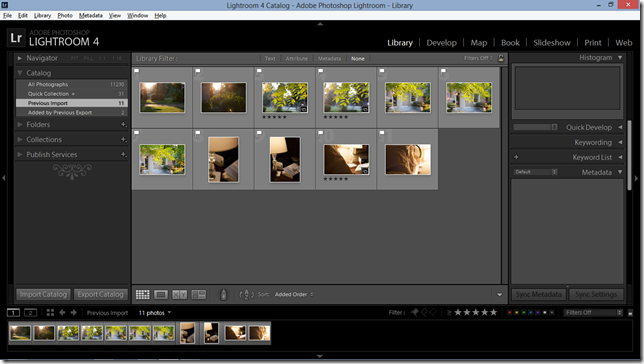Expand the Folders panel
The image size is (644, 364).
[20, 124]
